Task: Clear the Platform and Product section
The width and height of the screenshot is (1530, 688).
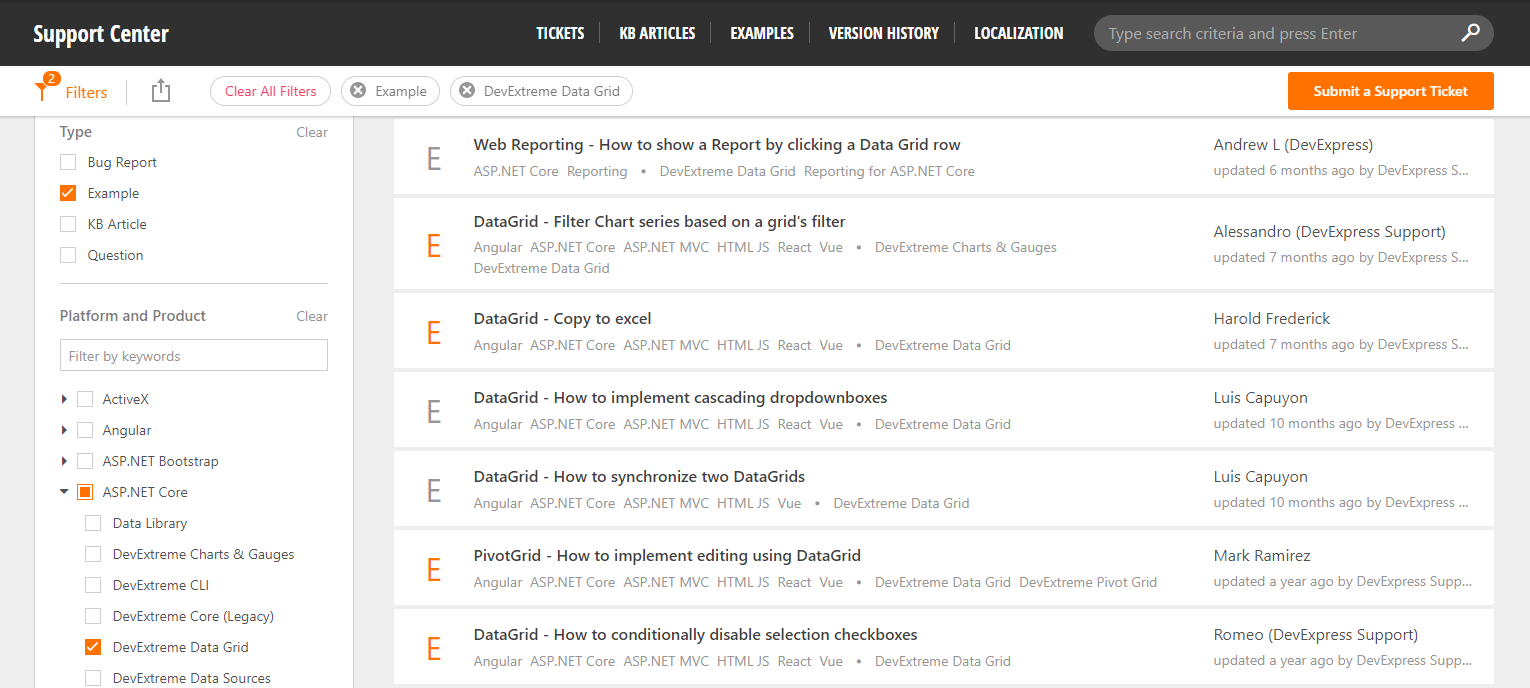Action: [x=312, y=316]
